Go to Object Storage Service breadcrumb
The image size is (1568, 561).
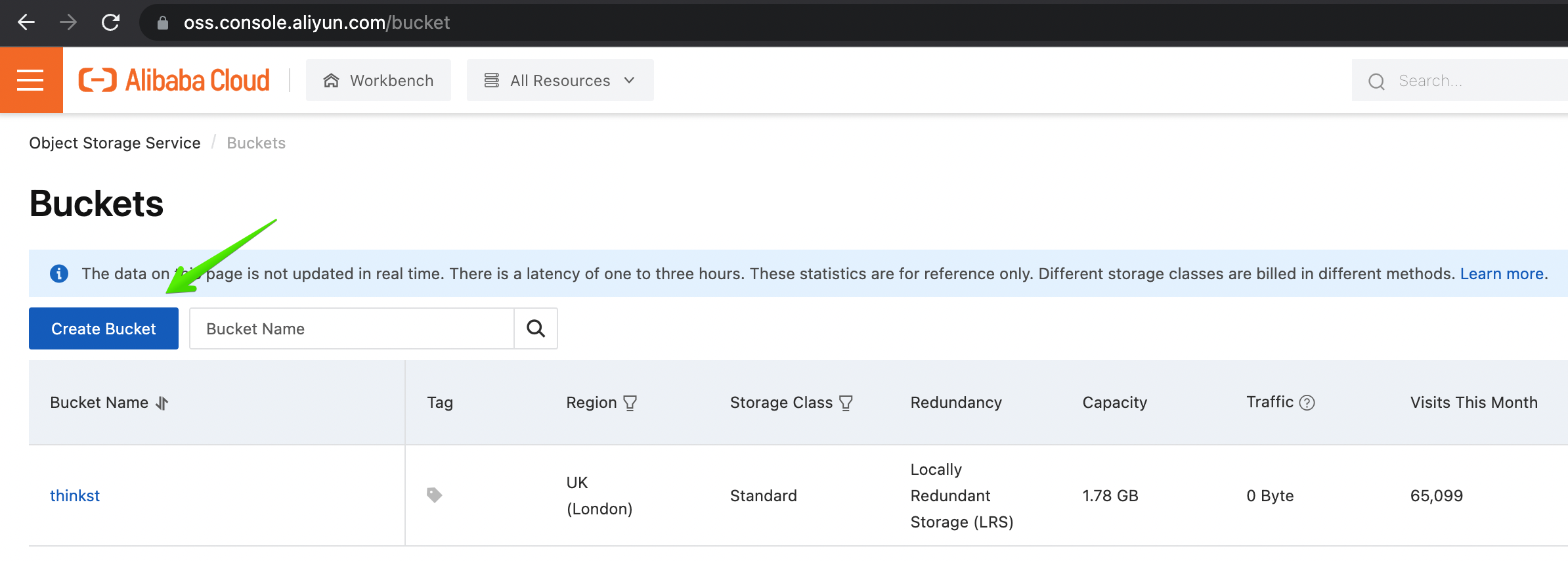pyautogui.click(x=115, y=143)
